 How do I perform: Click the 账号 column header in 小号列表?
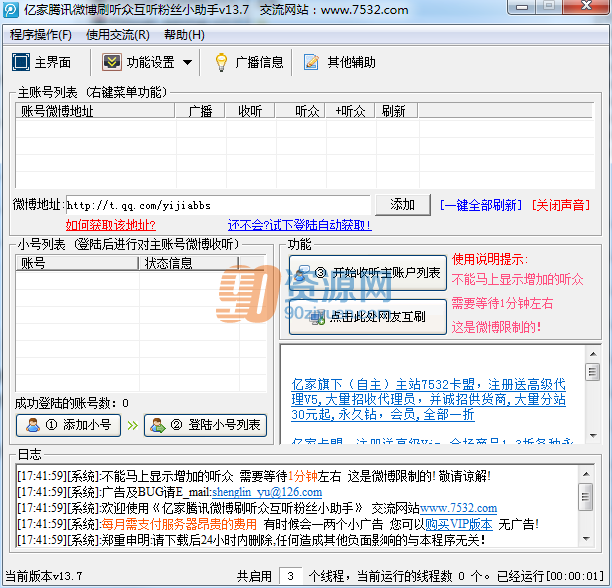coord(77,263)
